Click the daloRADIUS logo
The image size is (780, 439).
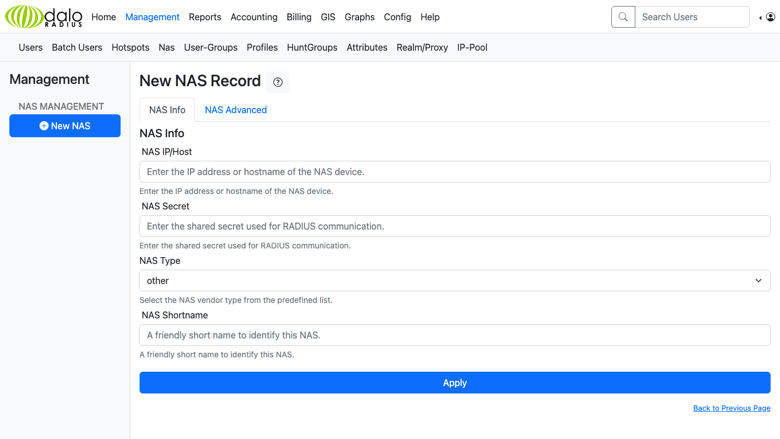click(44, 16)
